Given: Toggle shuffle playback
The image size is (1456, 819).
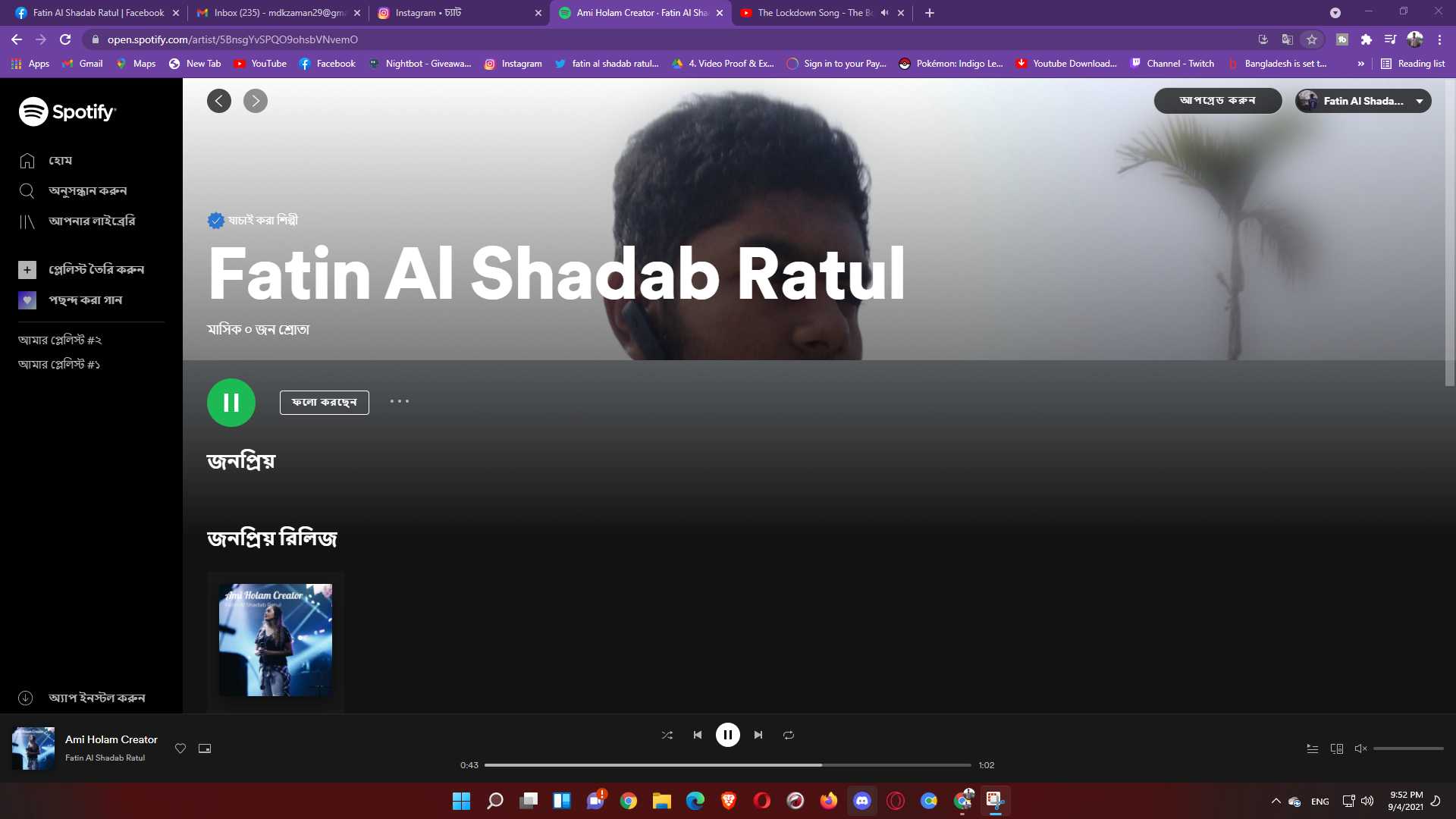Looking at the screenshot, I should click(667, 735).
